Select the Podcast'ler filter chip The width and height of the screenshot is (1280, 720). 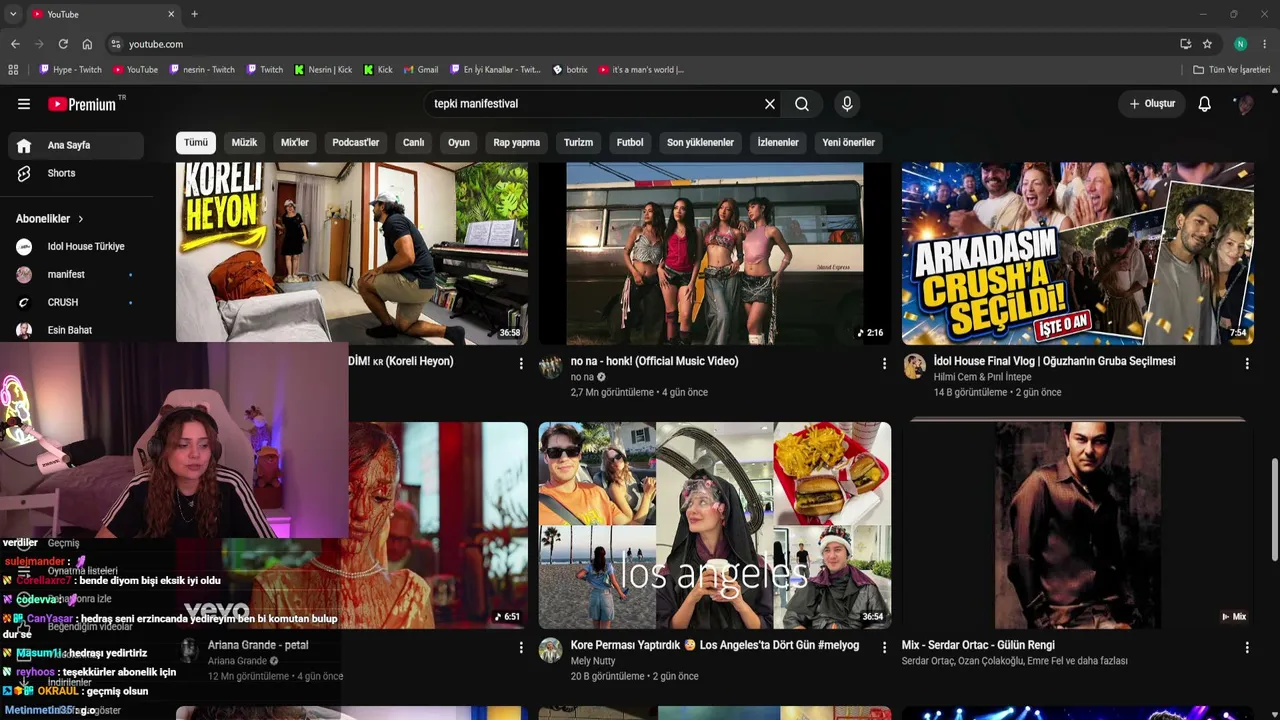(356, 143)
